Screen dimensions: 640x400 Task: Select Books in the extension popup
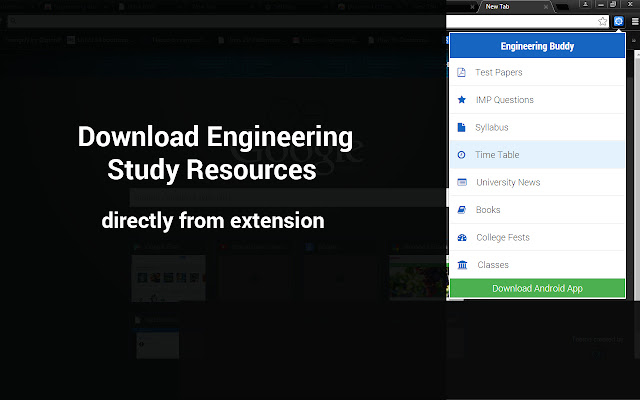click(537, 210)
